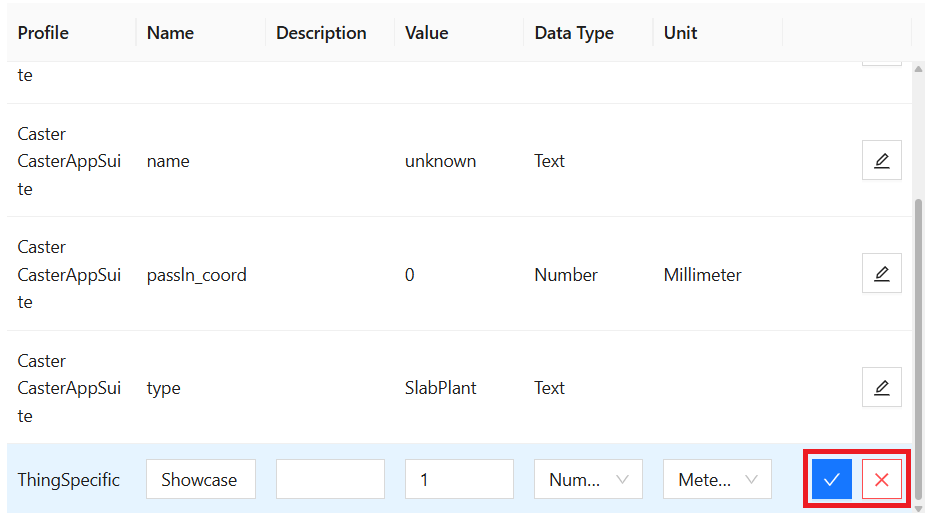Edit the passIn_coord property row
Image resolution: width=926 pixels, height=513 pixels.
[882, 273]
